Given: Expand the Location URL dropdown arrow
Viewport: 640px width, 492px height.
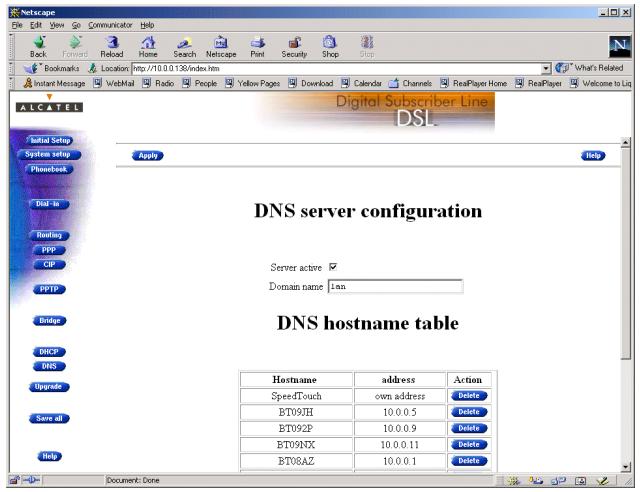Looking at the screenshot, I should point(546,69).
